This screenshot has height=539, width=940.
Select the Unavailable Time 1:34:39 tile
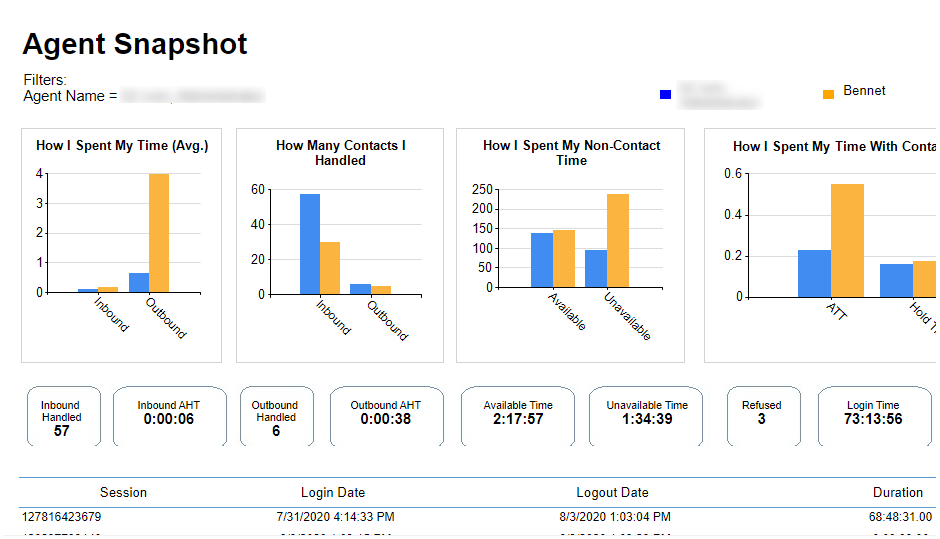tap(646, 416)
